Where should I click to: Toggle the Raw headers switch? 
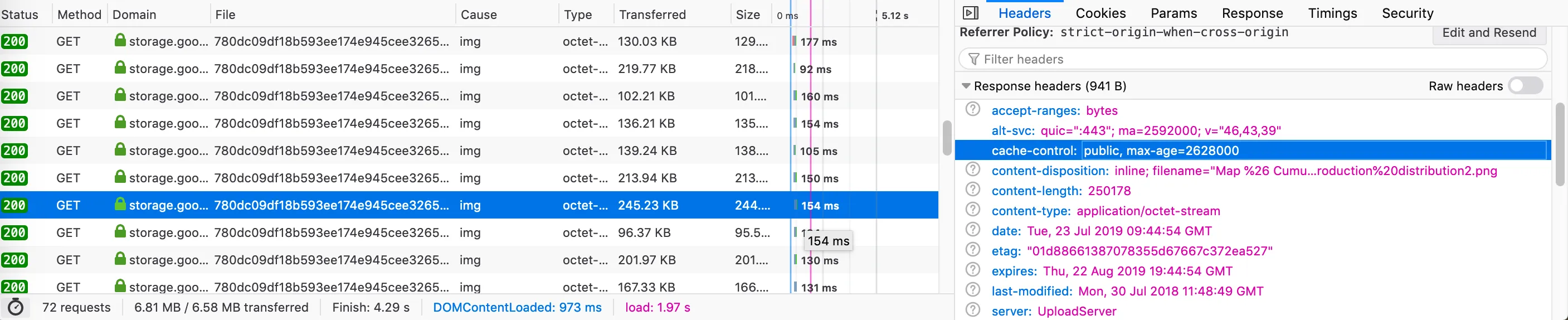(1526, 86)
